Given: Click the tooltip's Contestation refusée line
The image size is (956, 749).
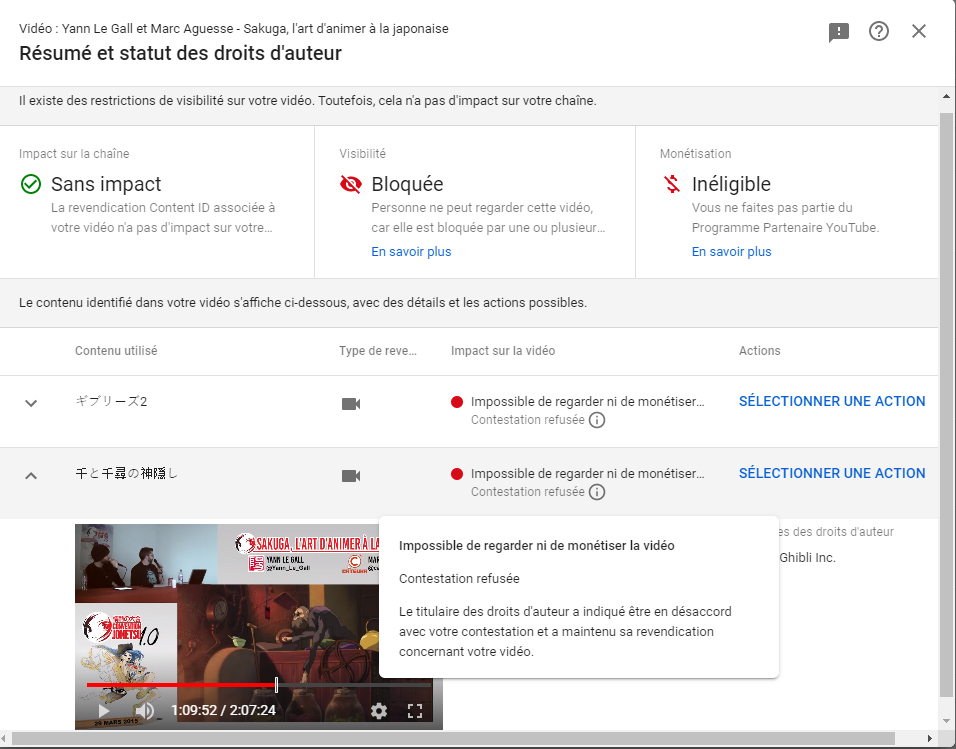Looking at the screenshot, I should (459, 579).
